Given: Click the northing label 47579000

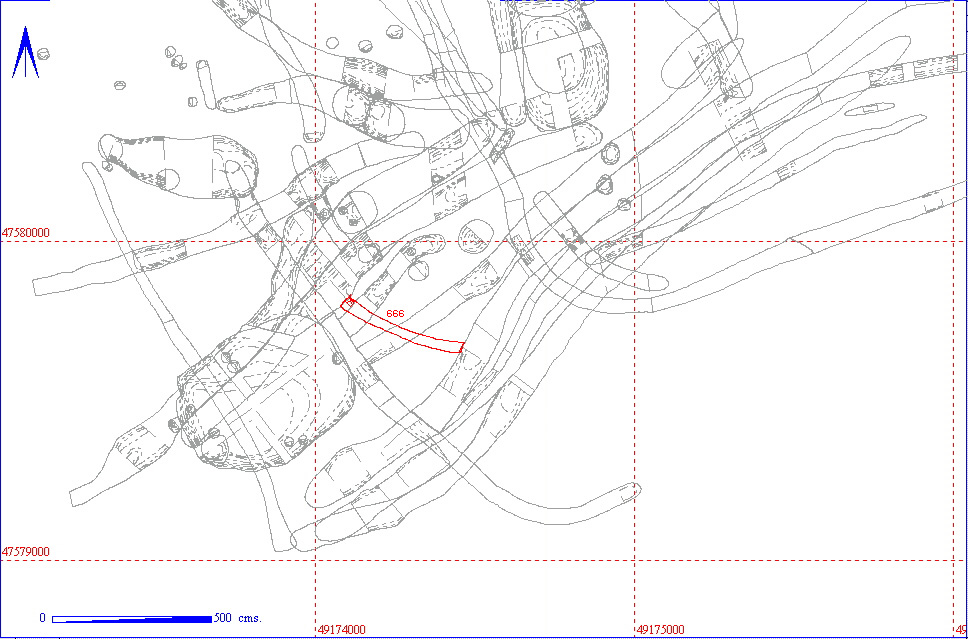Looking at the screenshot, I should pos(26,552).
